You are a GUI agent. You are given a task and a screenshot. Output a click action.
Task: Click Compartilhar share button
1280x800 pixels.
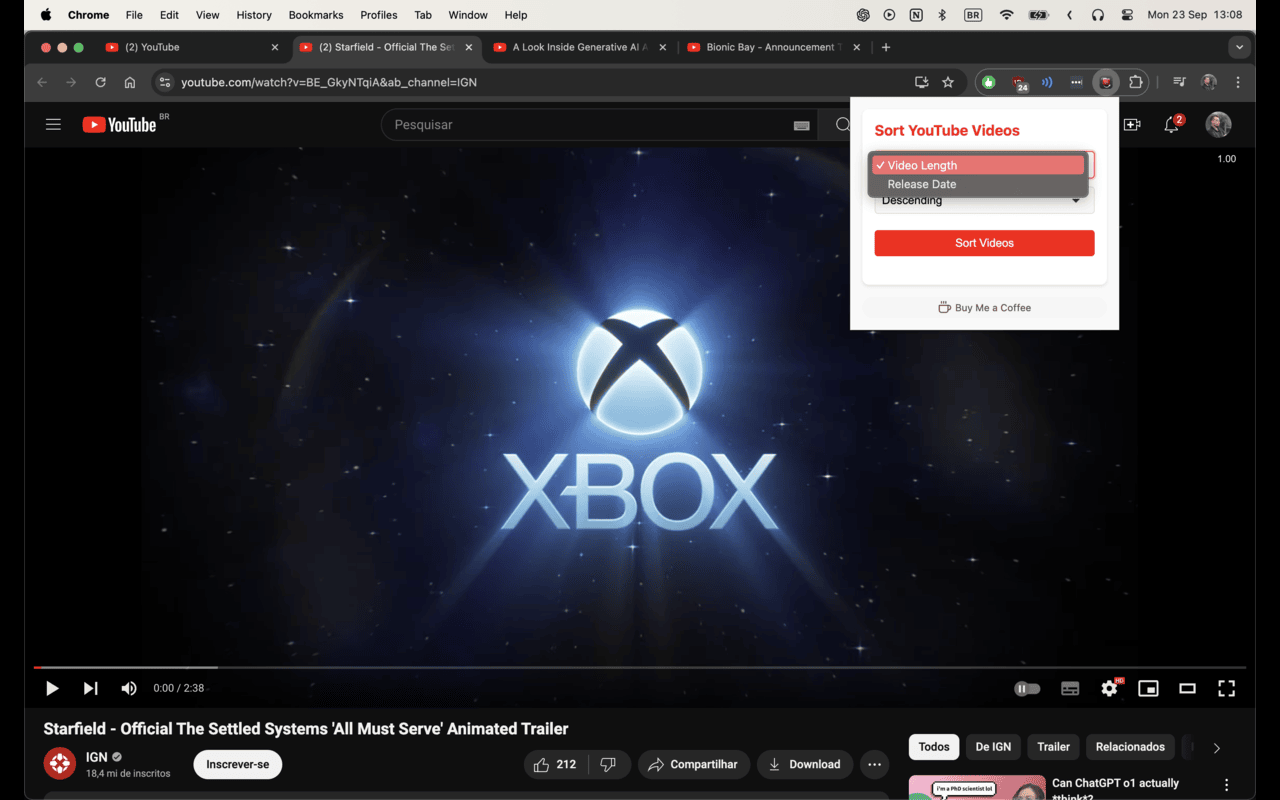[694, 764]
